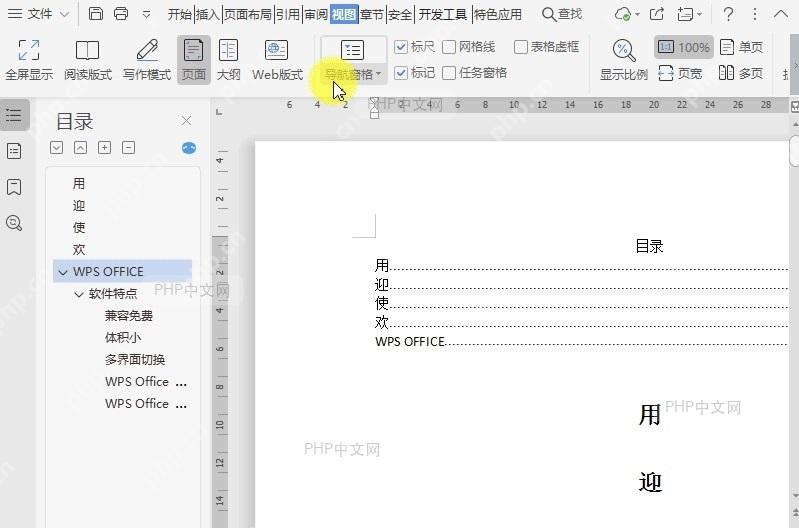Switch to the 开始 ribbon tab
Image resolution: width=799 pixels, height=528 pixels.
[180, 14]
